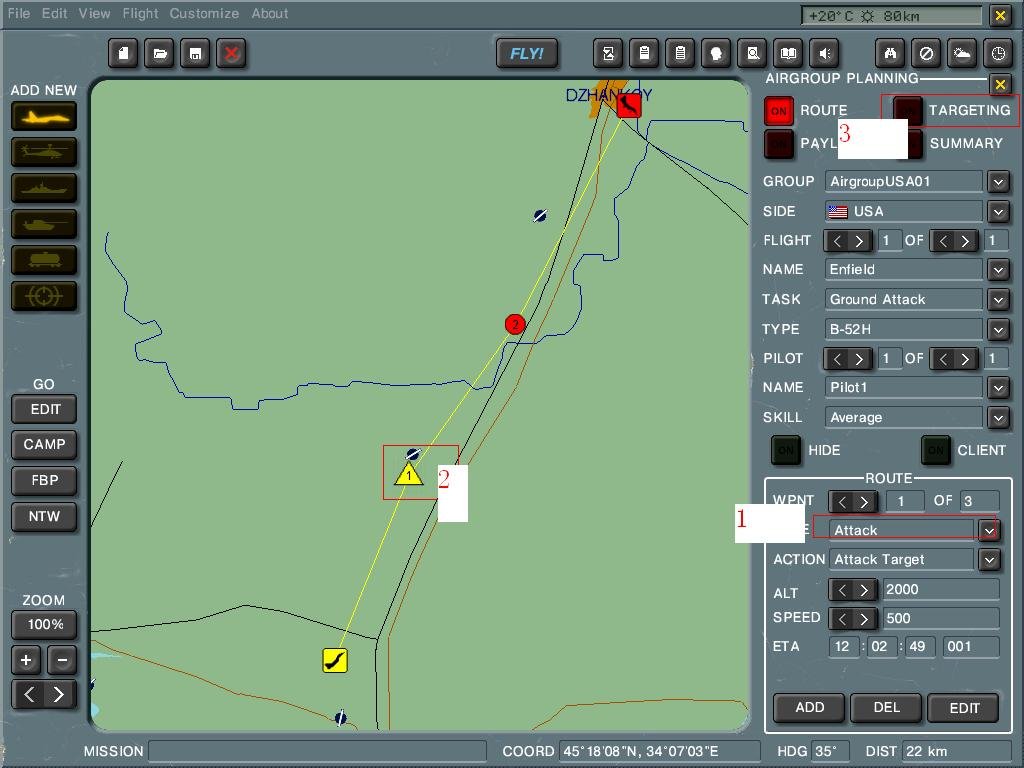Turn off the ROUTE toggle
Screen dimensions: 1024x768
(778, 110)
